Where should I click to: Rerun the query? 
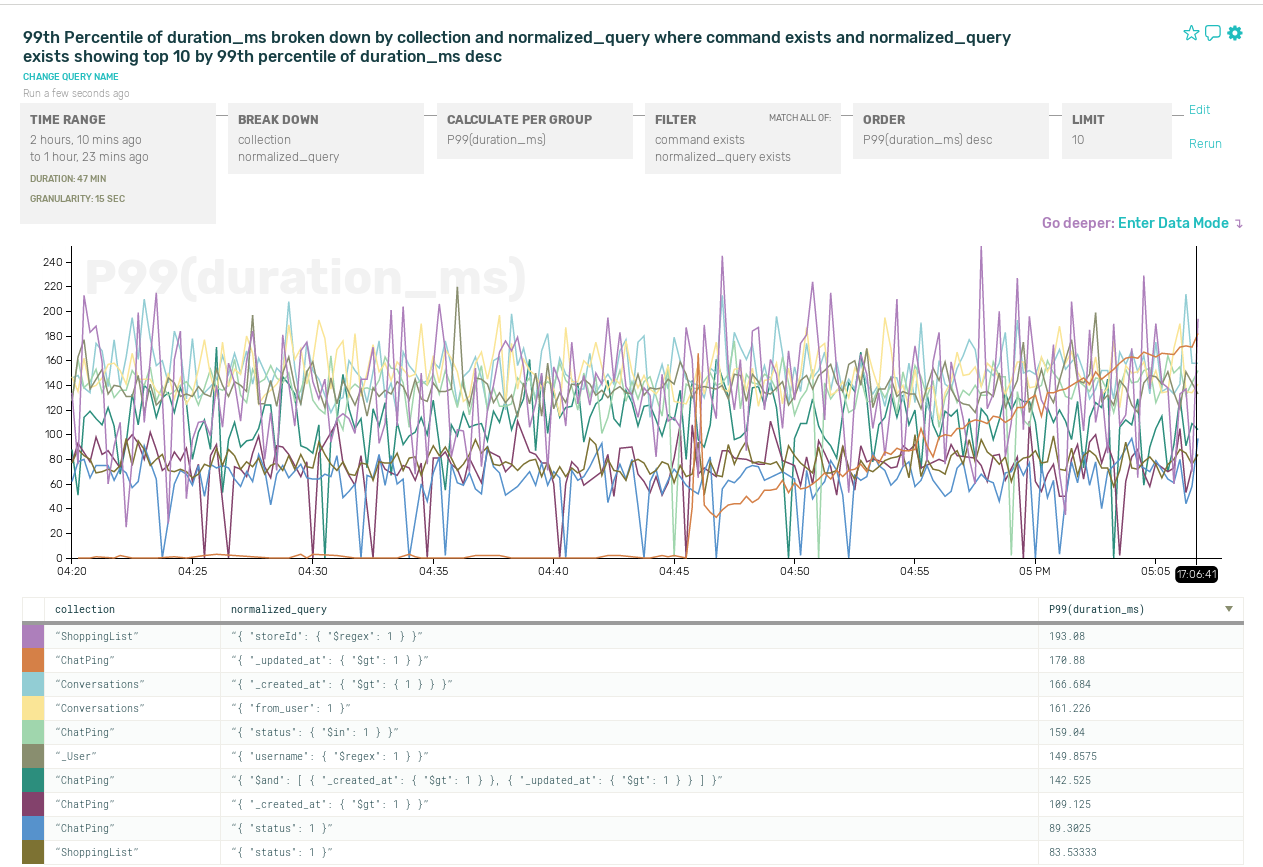(1205, 144)
